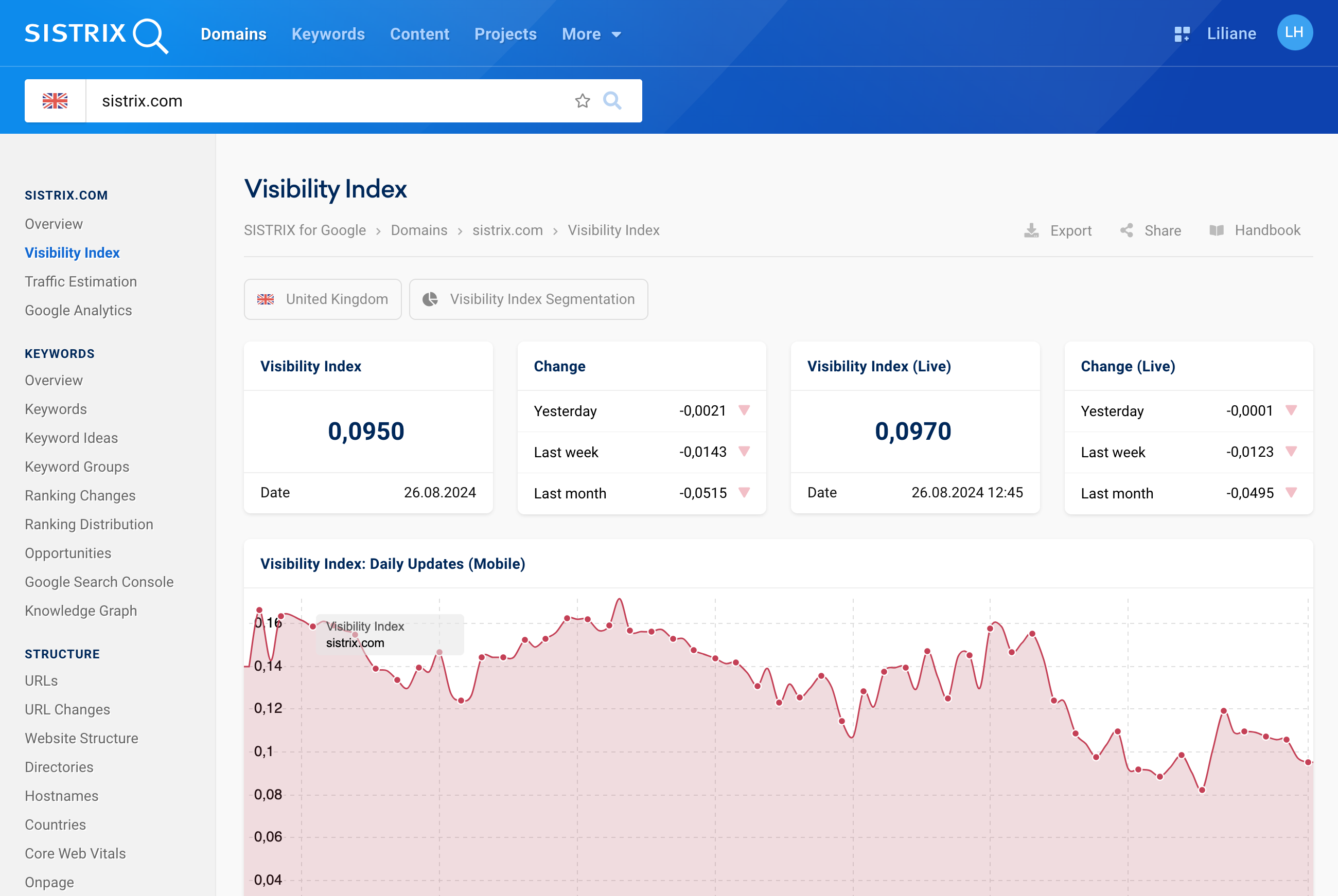Viewport: 1338px width, 896px height.
Task: Expand the Domains breadcrumb link
Action: [x=419, y=230]
